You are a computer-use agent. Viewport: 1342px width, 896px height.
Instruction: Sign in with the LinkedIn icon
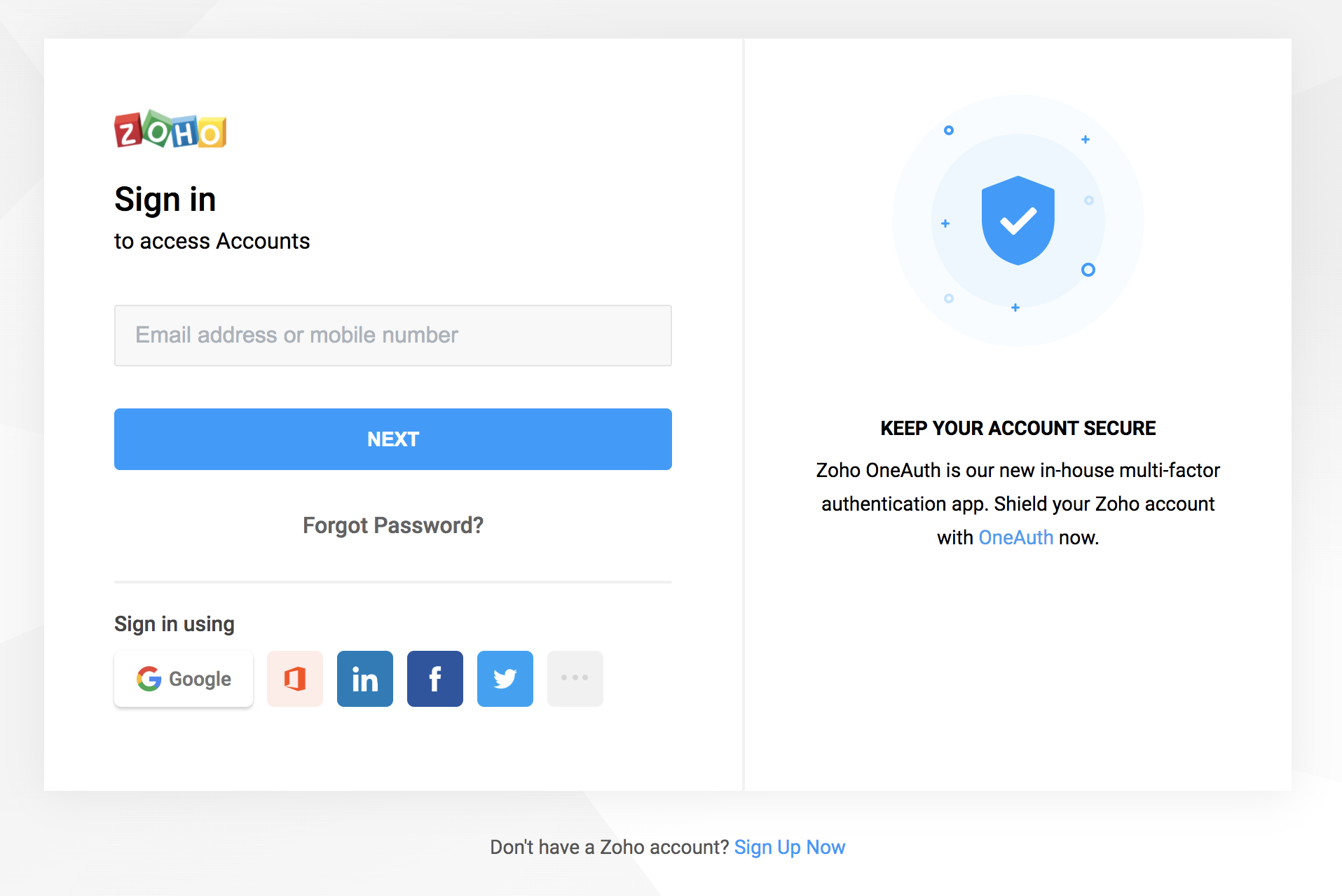[365, 679]
